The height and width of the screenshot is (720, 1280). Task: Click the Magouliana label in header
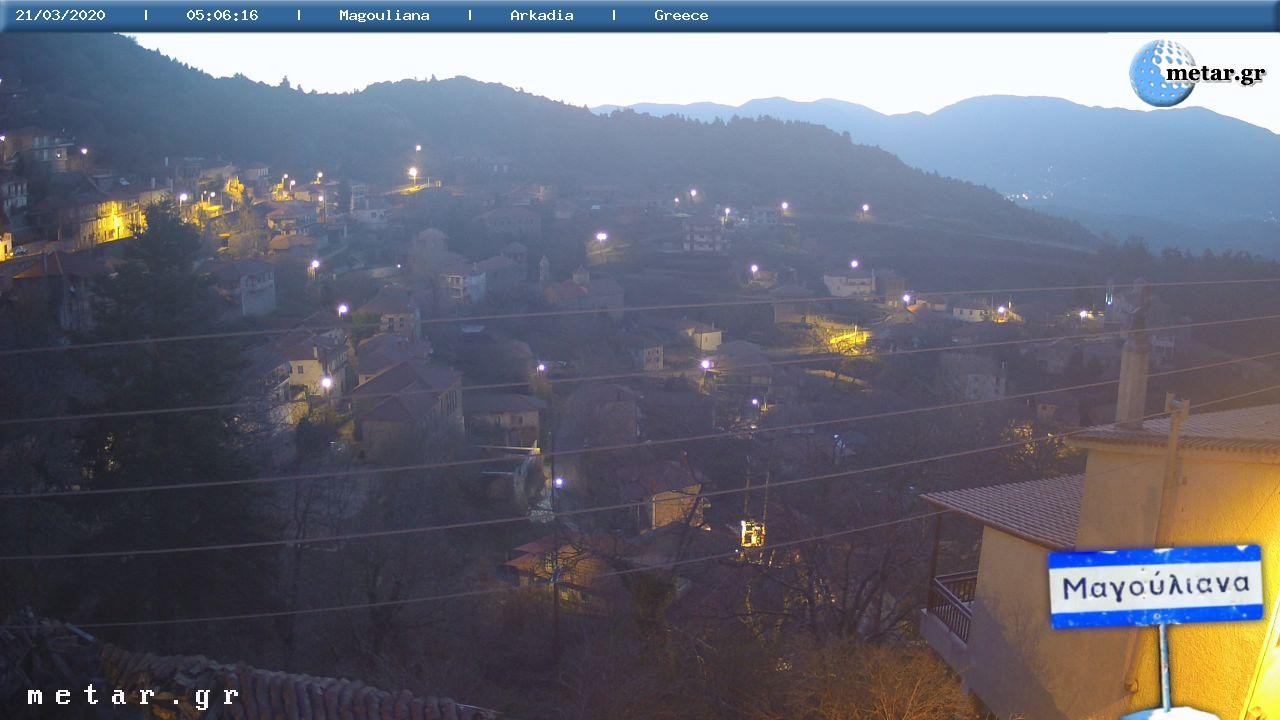(384, 15)
